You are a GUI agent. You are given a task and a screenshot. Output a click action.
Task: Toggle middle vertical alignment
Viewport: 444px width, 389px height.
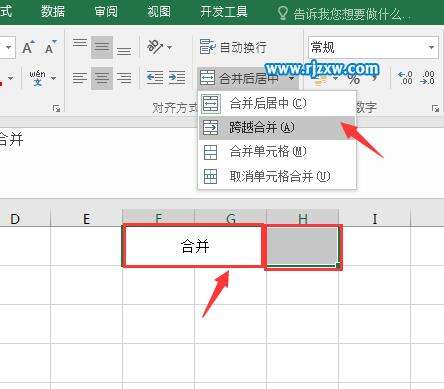[x=102, y=47]
